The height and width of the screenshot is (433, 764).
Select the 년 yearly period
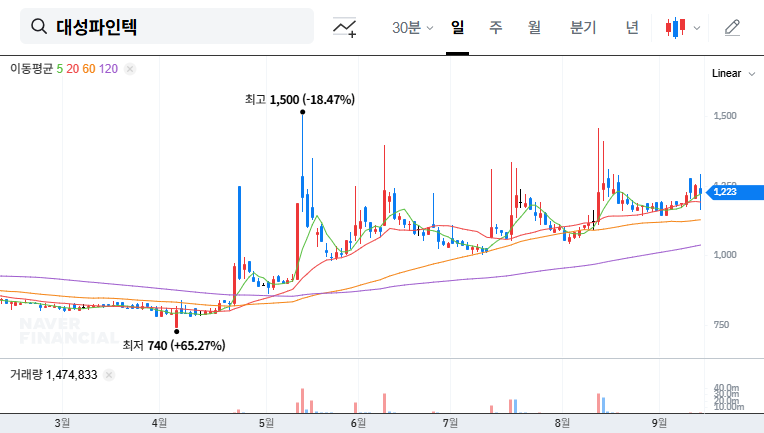click(x=632, y=28)
